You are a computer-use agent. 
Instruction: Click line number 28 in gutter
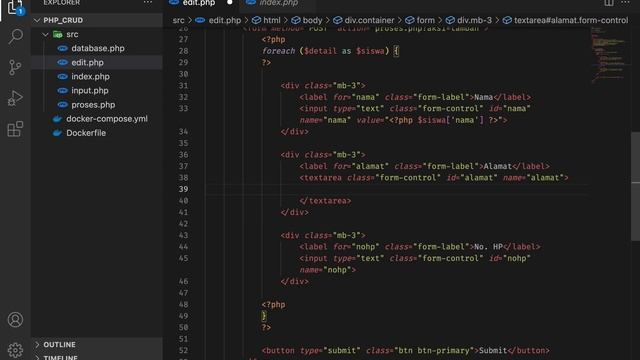click(x=183, y=51)
